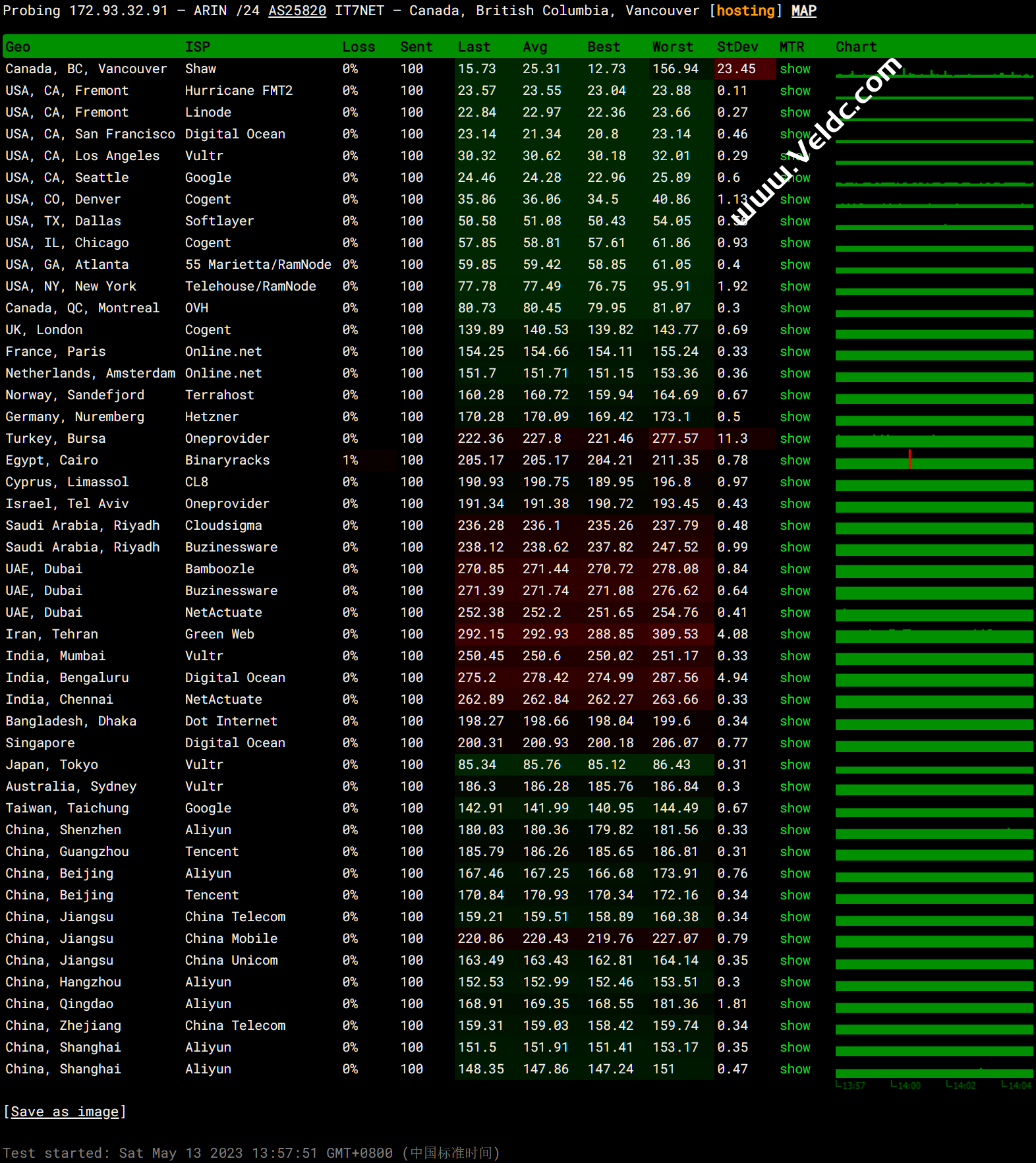The image size is (1036, 1163).
Task: Click the Japan, Tokyo chart bar
Action: click(934, 770)
